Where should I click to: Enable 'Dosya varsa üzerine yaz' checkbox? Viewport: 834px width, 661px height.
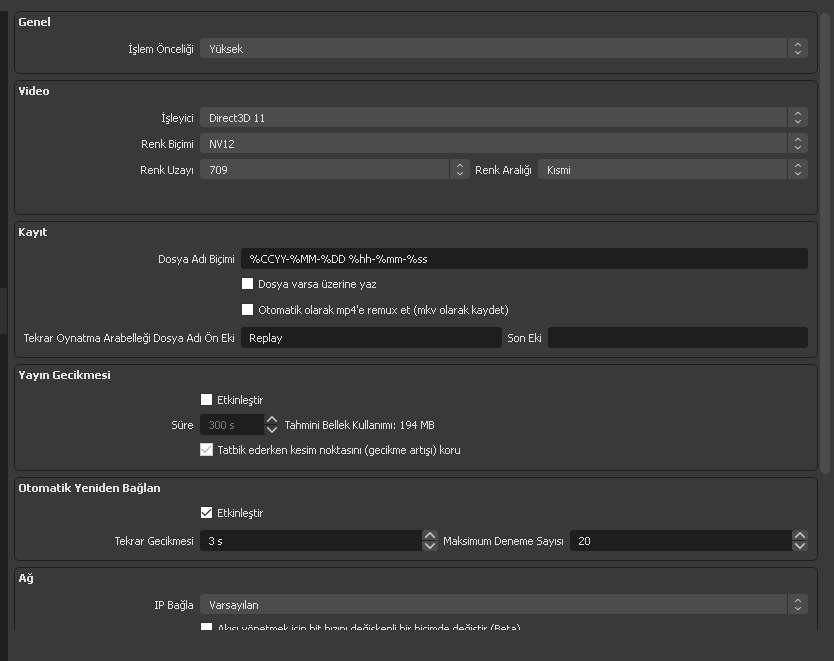click(248, 284)
